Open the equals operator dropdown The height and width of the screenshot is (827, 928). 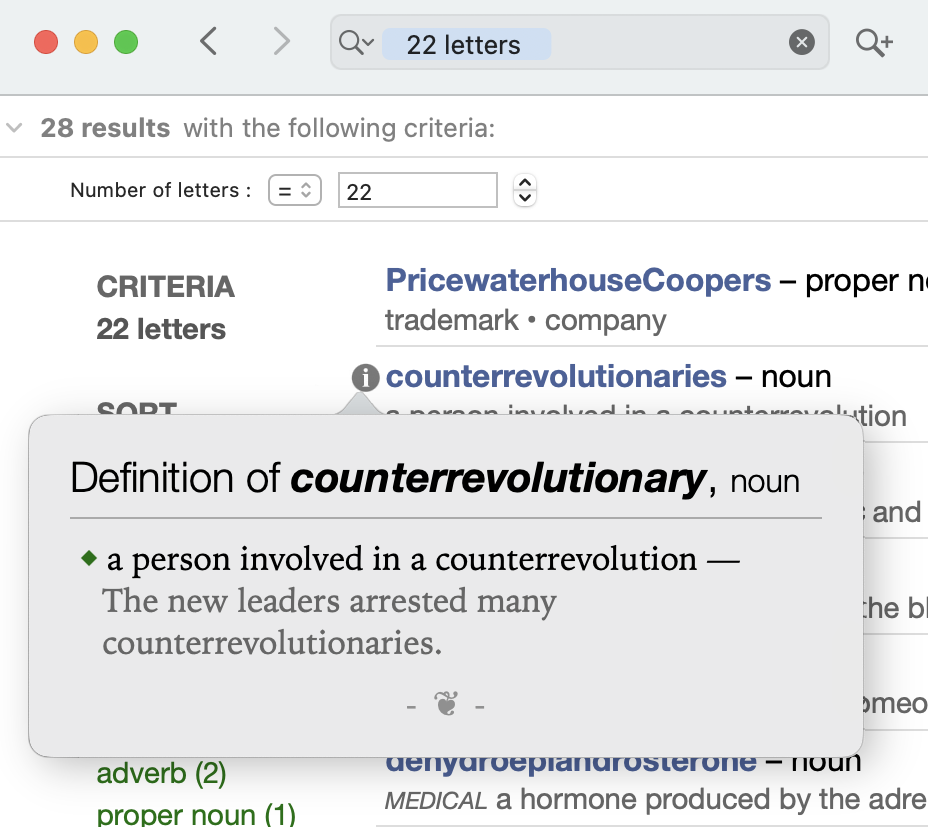click(294, 190)
